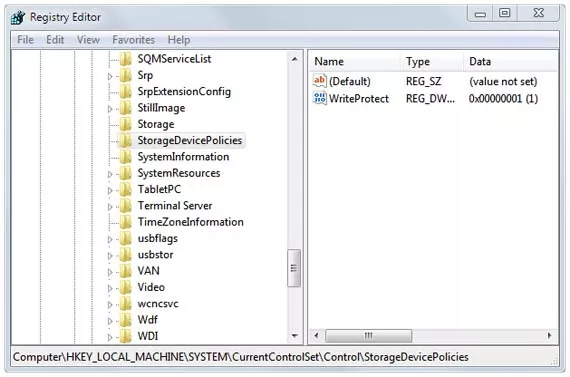Open the Edit menu
The height and width of the screenshot is (377, 570).
[55, 39]
